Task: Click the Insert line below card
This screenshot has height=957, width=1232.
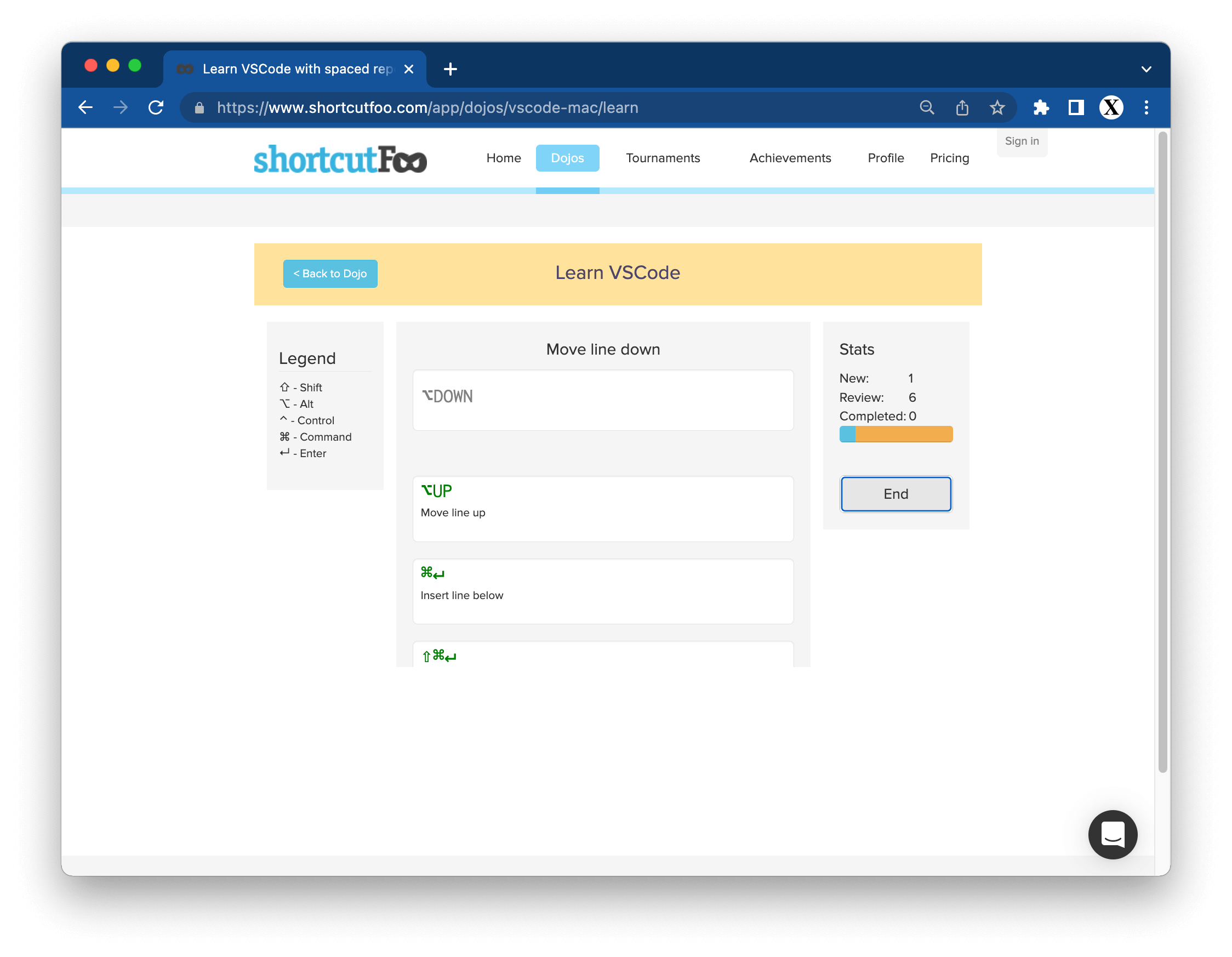Action: [603, 591]
